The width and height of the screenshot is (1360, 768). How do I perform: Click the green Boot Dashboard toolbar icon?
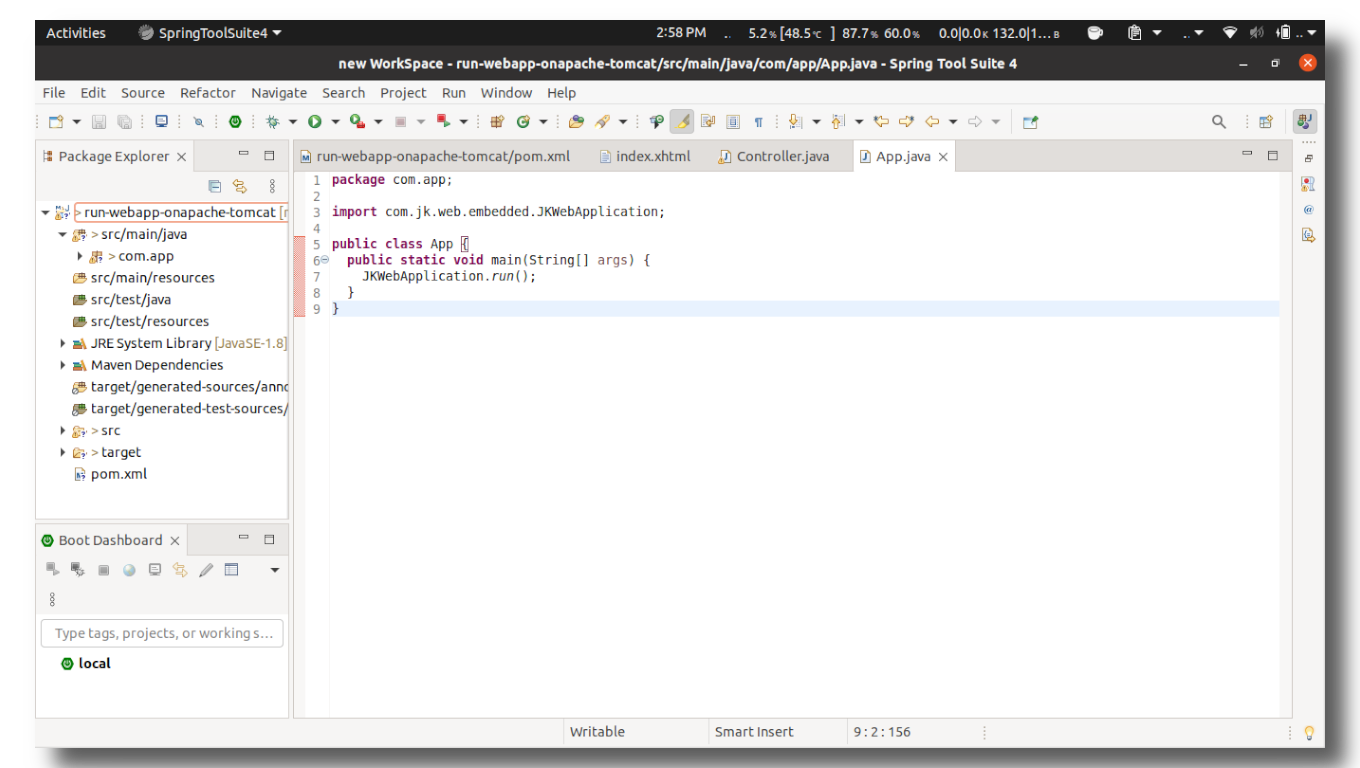(235, 122)
